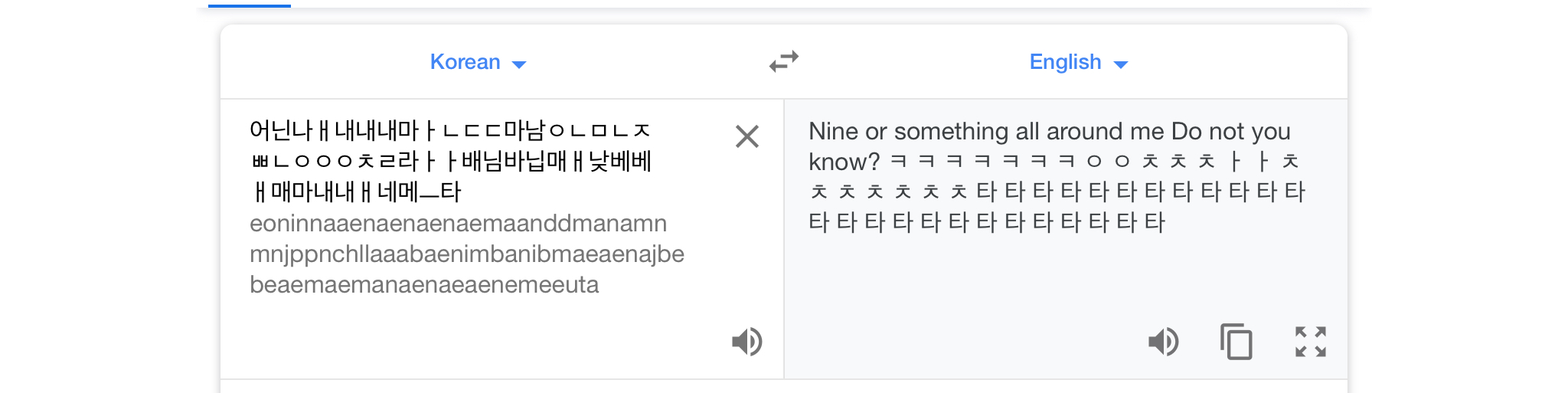Click the word "know?" in the translation
This screenshot has width=1568, height=393.
[844, 162]
